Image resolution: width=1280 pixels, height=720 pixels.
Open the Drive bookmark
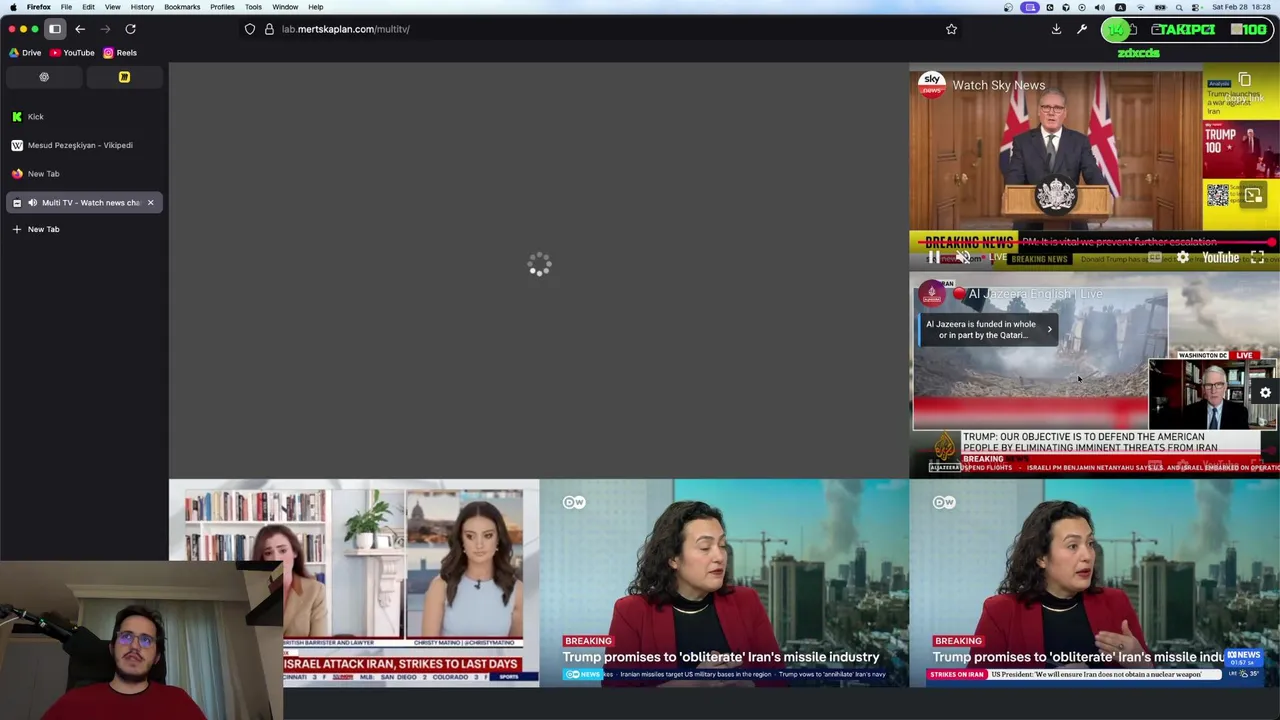(26, 53)
